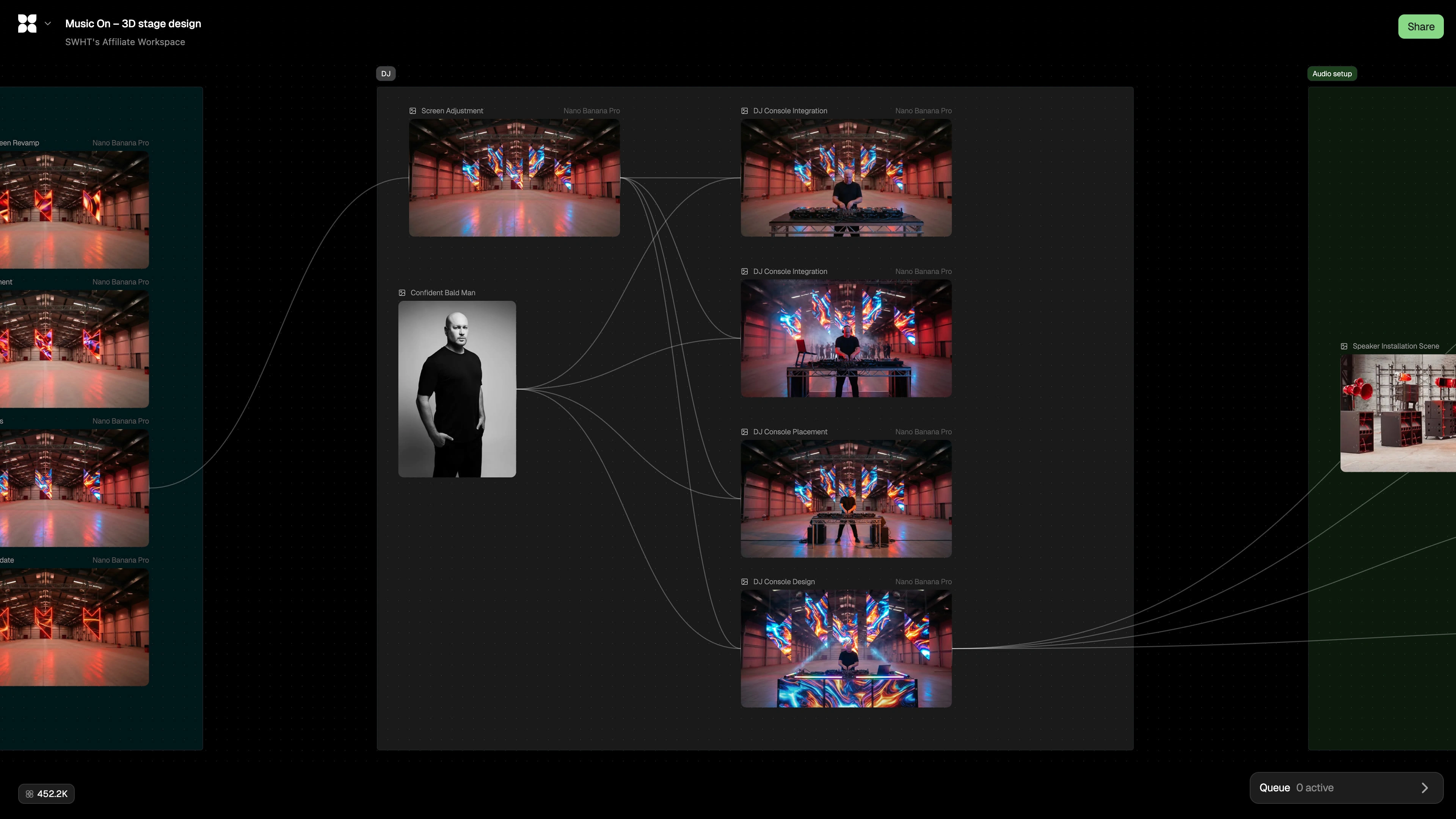
Task: Click the DJ Console Placement node icon
Action: point(744,432)
